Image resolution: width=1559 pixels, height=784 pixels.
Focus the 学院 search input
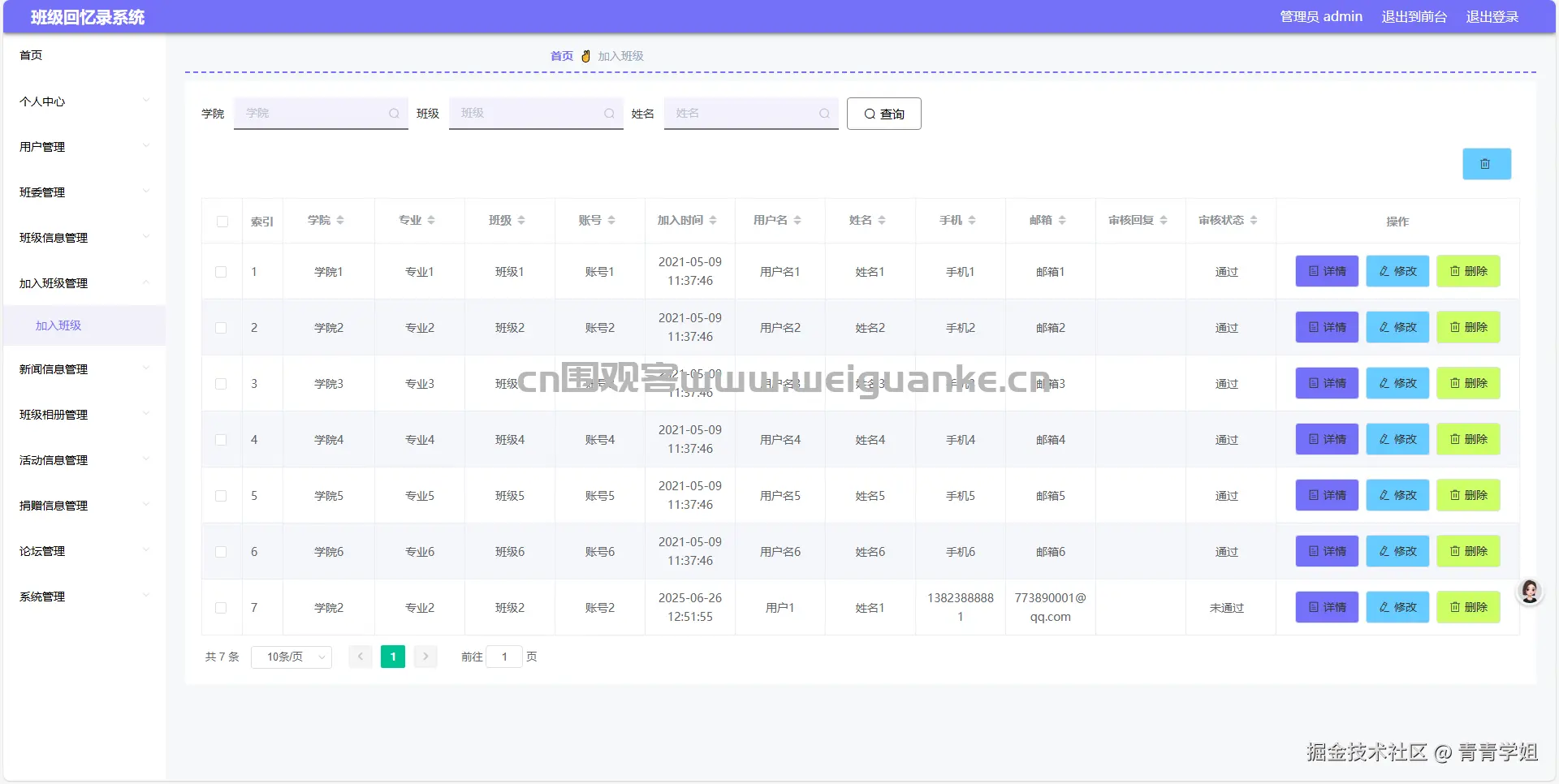tap(321, 114)
